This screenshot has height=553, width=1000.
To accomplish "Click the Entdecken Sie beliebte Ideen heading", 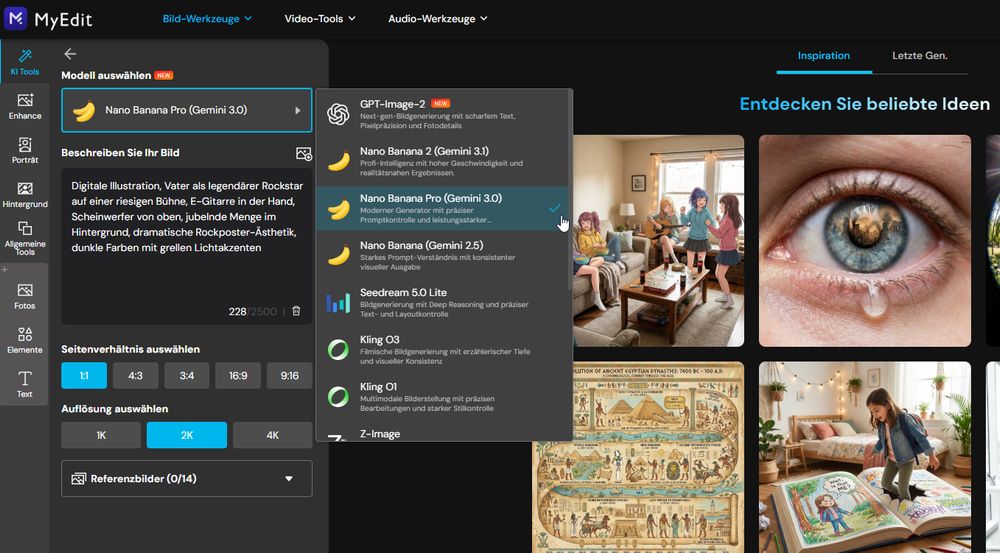I will [x=865, y=104].
